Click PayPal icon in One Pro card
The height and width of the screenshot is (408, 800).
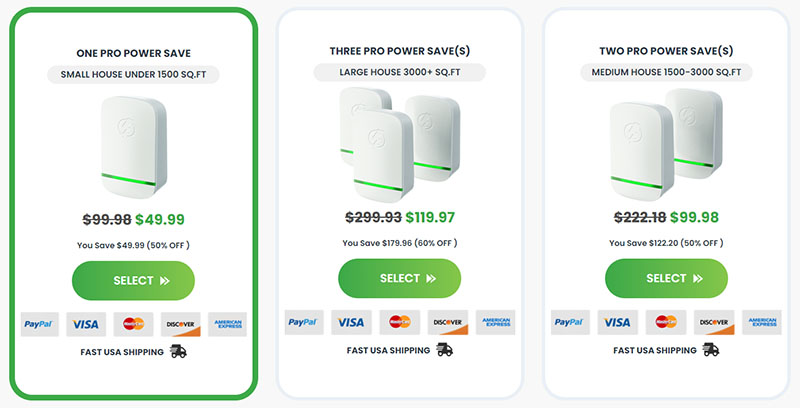40,324
